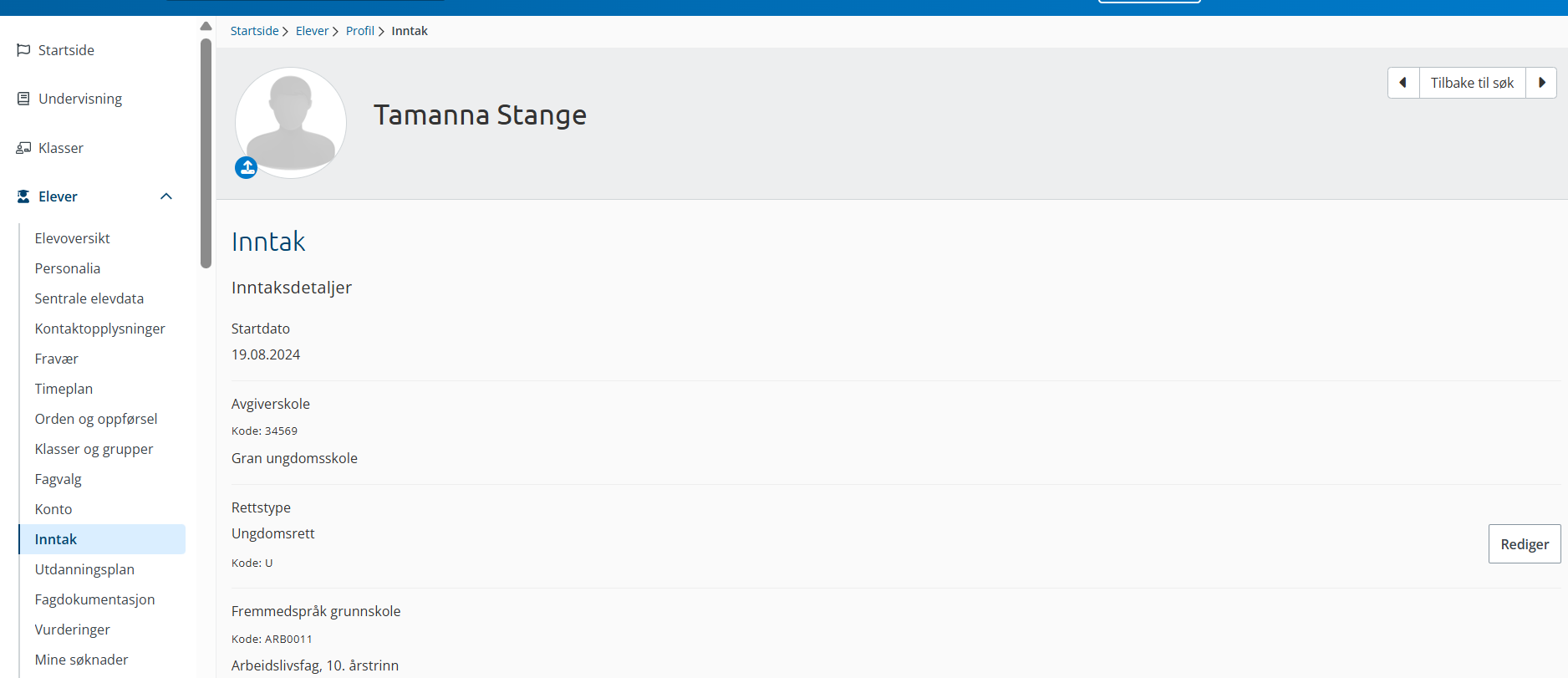Go to previous student with left arrow
This screenshot has width=1568, height=678.
pyautogui.click(x=1403, y=83)
